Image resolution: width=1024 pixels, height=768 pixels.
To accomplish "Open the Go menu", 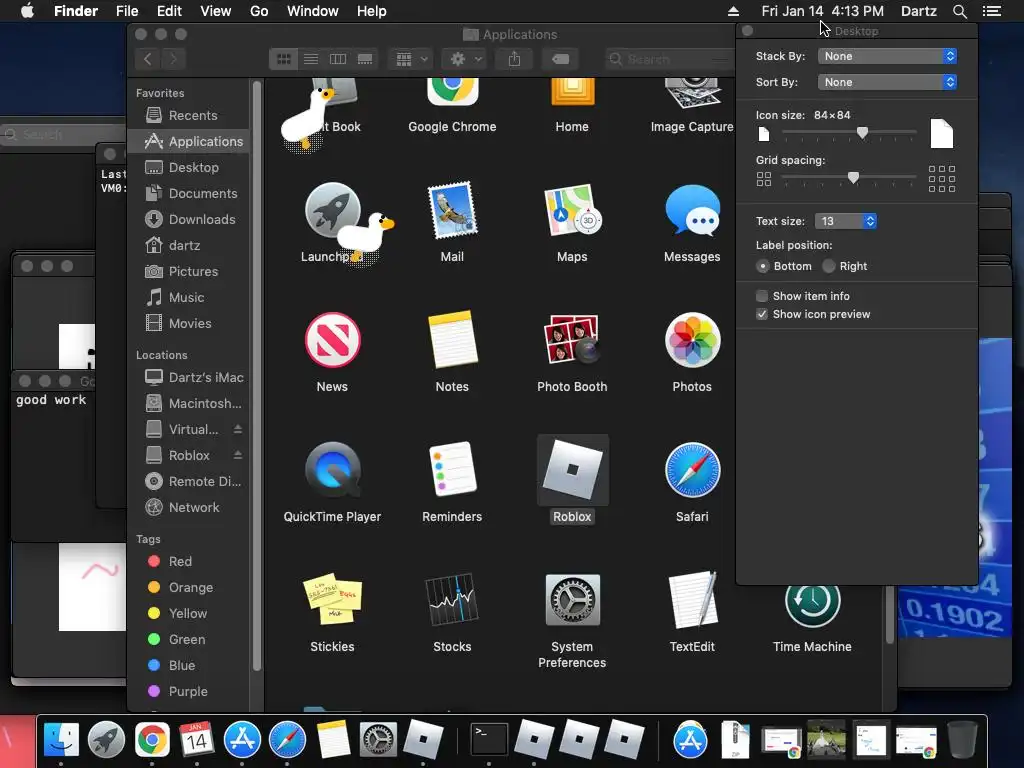I will pyautogui.click(x=259, y=11).
